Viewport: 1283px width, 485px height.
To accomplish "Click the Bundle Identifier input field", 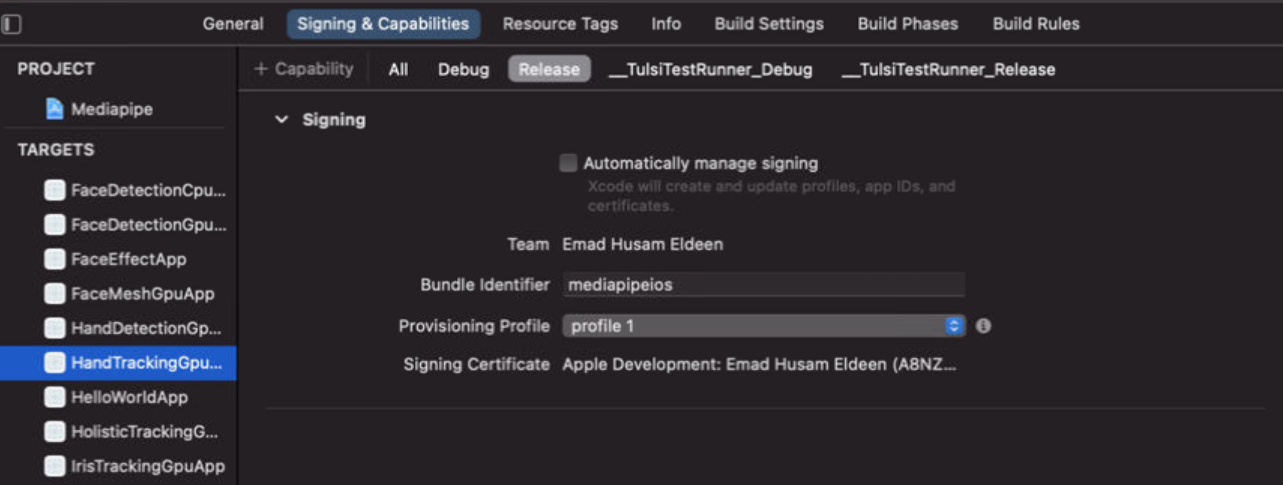I will pyautogui.click(x=763, y=285).
